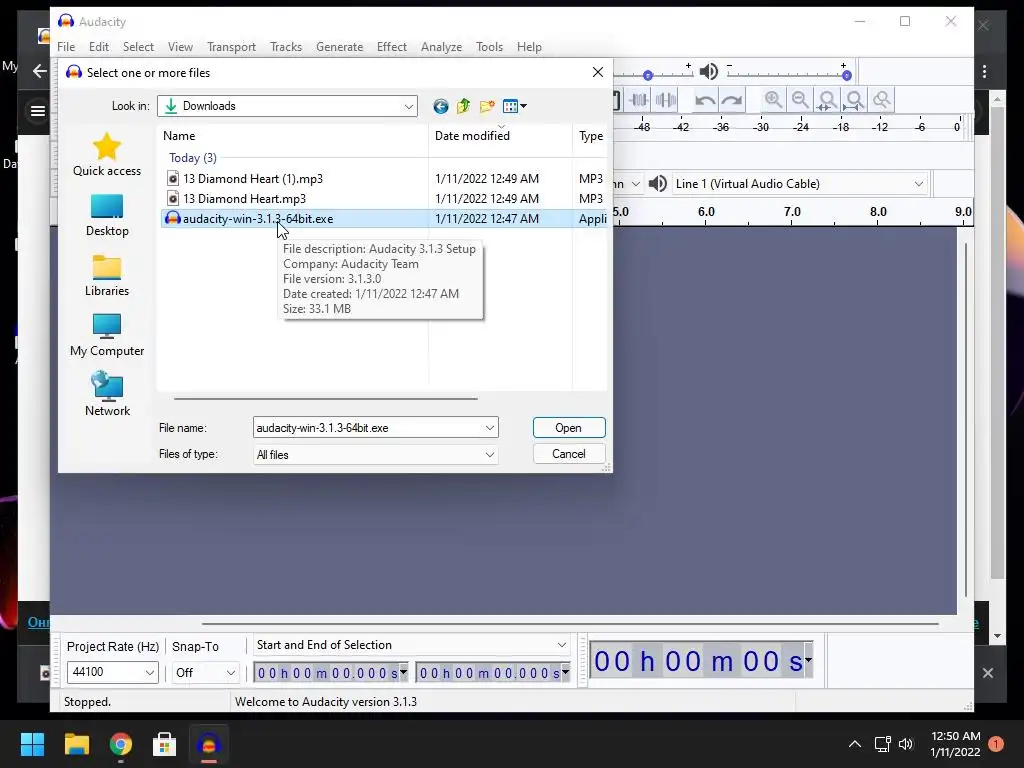Click the Open button in file dialog

[x=569, y=428]
